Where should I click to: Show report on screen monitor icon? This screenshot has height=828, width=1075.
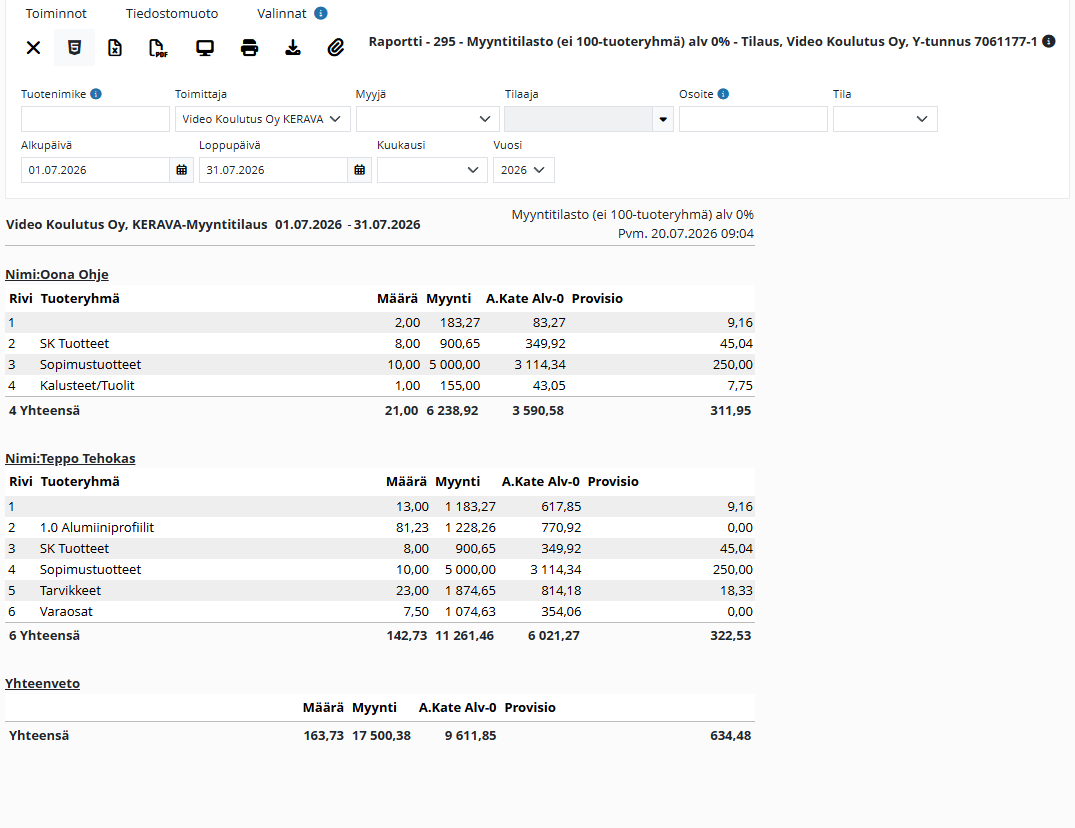point(205,48)
